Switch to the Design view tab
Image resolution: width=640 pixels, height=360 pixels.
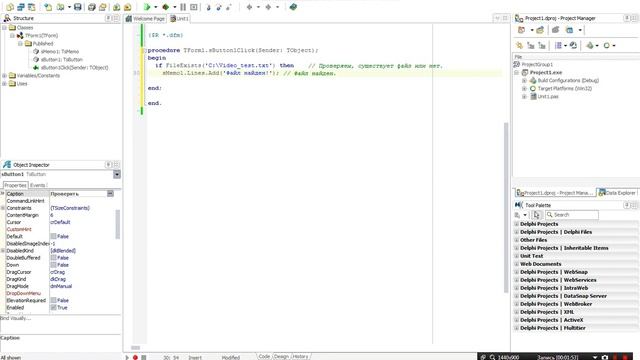[x=281, y=356]
